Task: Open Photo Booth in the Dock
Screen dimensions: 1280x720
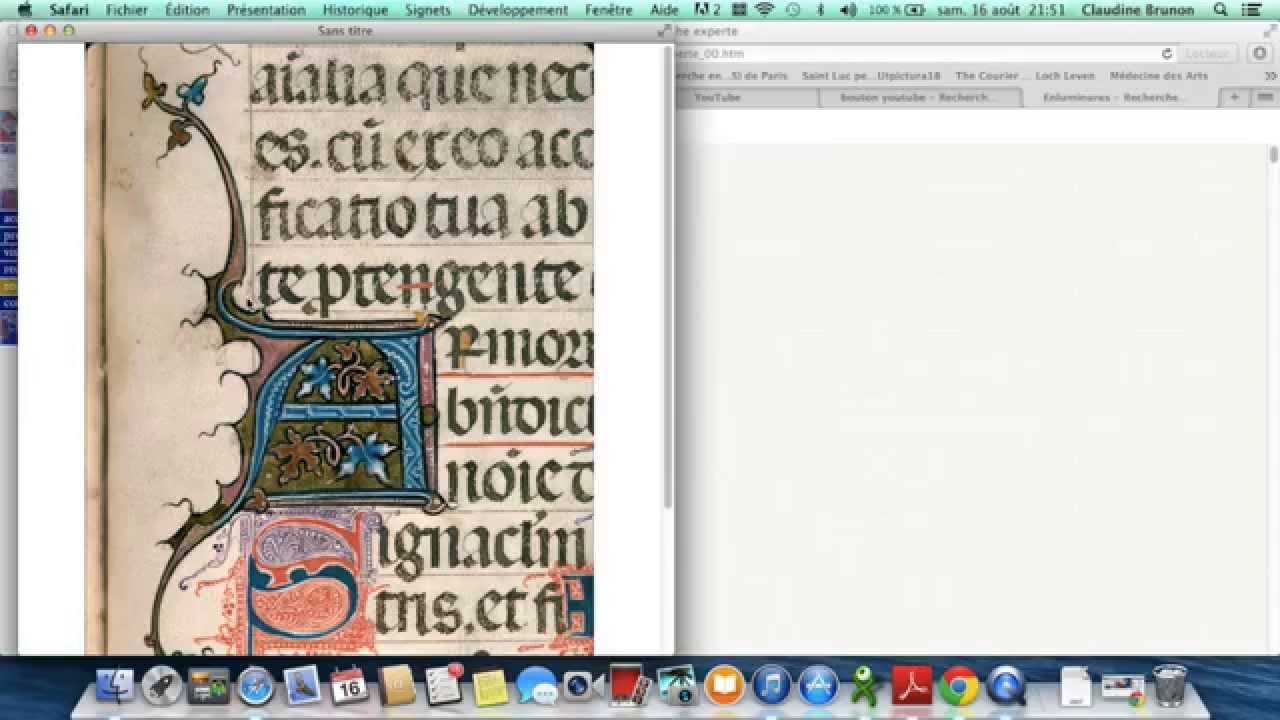Action: point(631,686)
